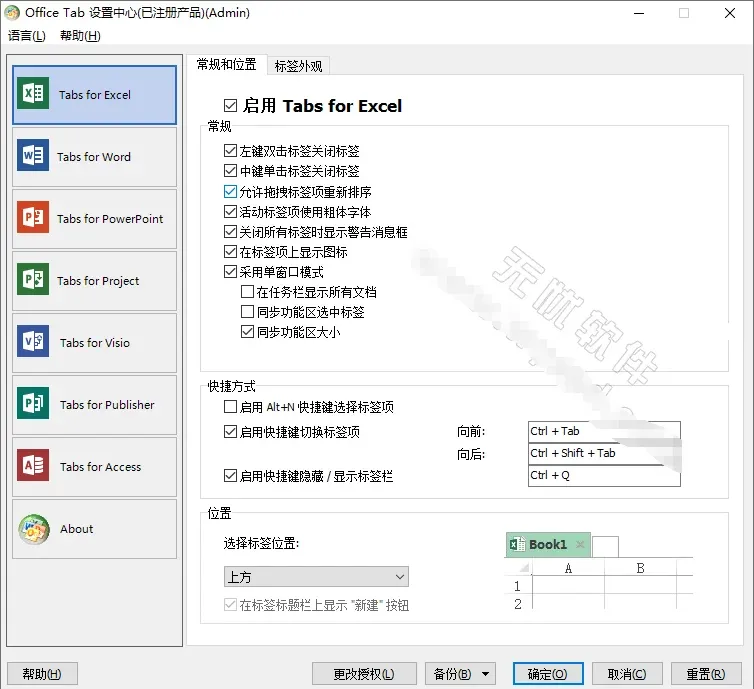Image resolution: width=754 pixels, height=689 pixels.
Task: Open Tabs for PowerPoint settings icon
Action: 33,217
